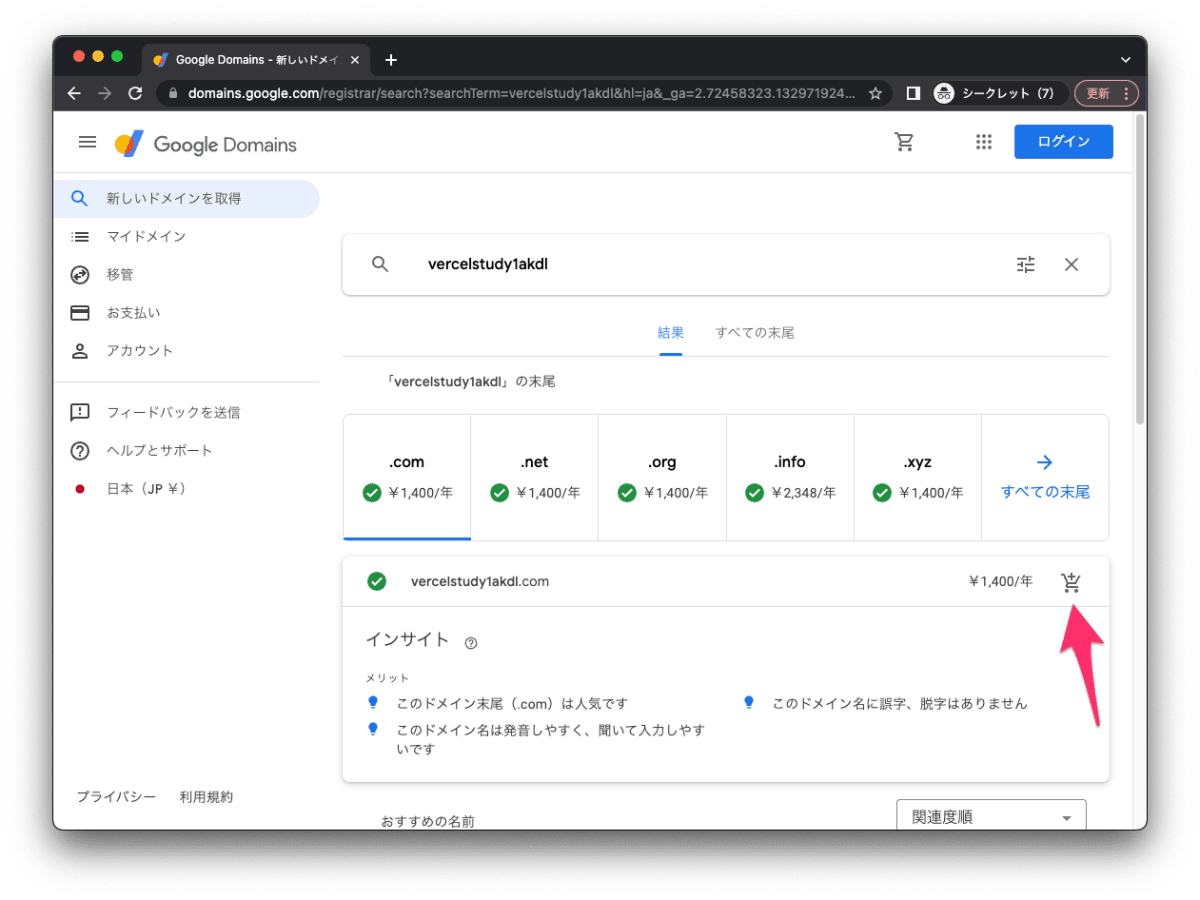The width and height of the screenshot is (1200, 900).
Task: Add vercelstudy1akdl.com to cart
Action: (x=1071, y=582)
